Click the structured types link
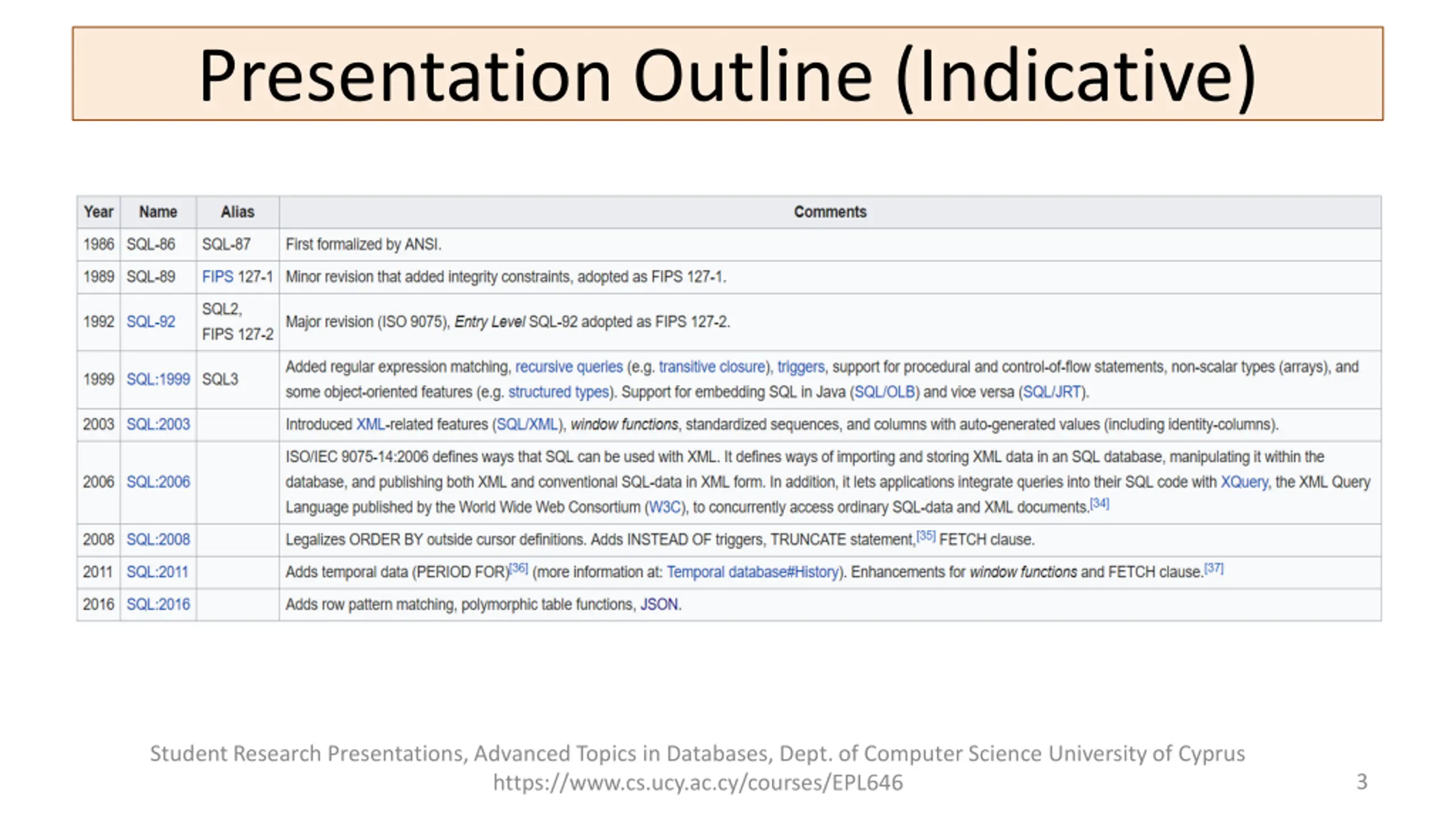The width and height of the screenshot is (1456, 819). (x=558, y=392)
